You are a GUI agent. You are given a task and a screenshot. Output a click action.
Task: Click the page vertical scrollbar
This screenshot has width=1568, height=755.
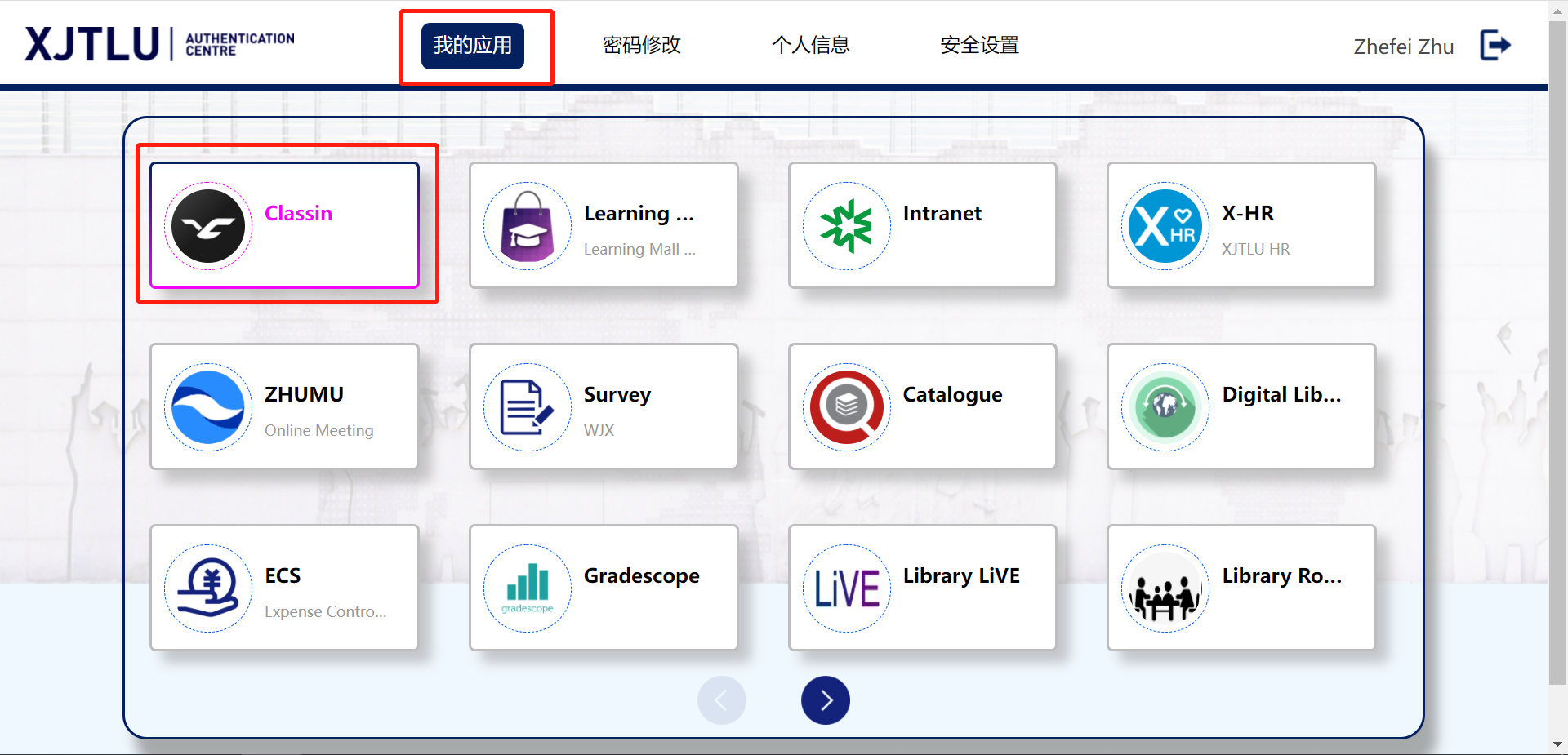click(x=1558, y=351)
